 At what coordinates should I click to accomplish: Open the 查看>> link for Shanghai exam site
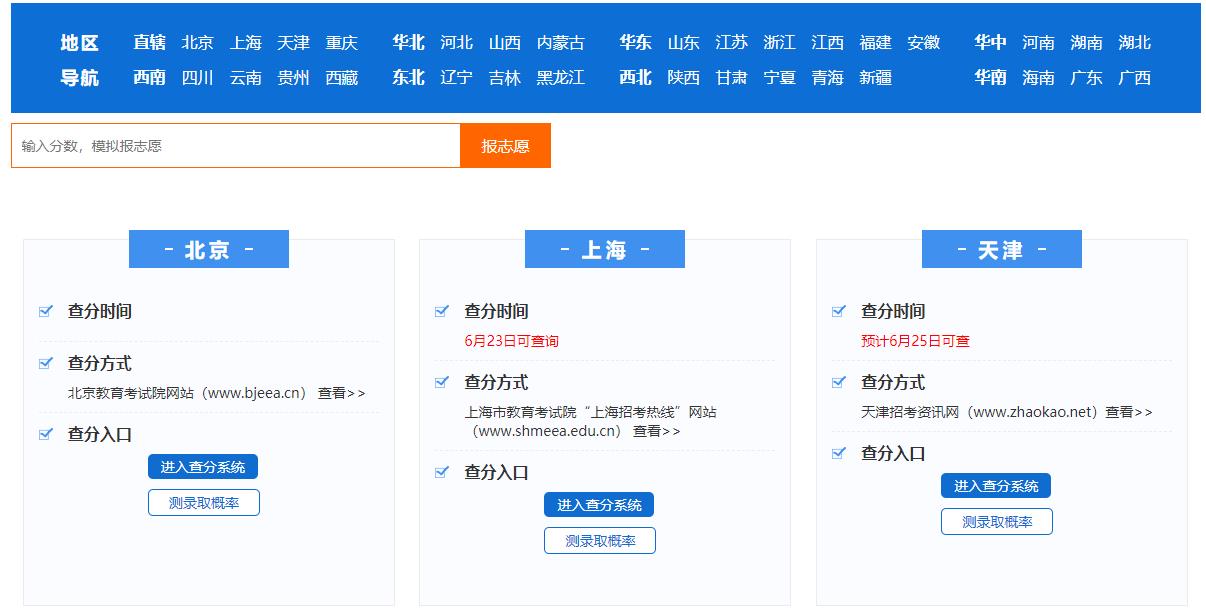tap(657, 430)
